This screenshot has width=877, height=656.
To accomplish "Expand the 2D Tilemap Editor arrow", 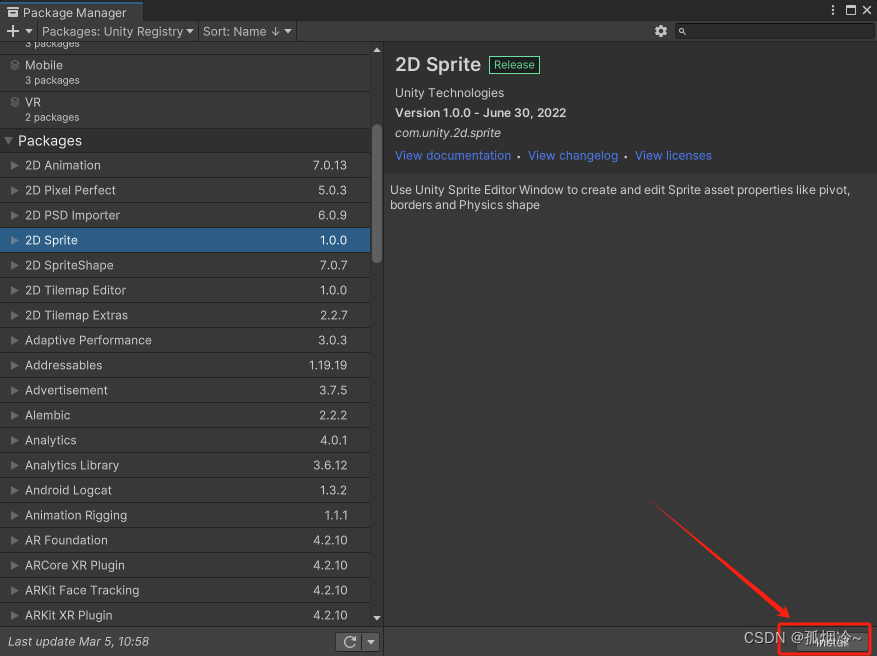I will point(15,290).
